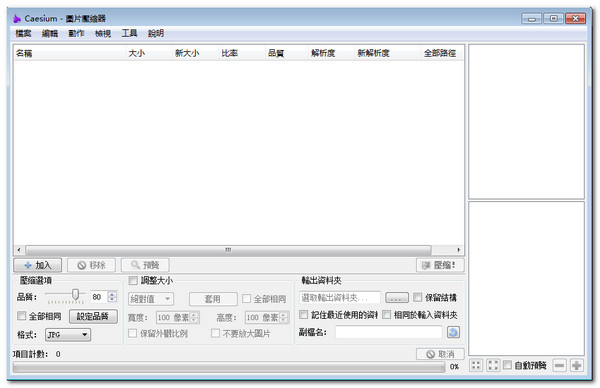This screenshot has width=600, height=388.
Task: Click the 副檔名 suffix input field
Action: (x=389, y=332)
